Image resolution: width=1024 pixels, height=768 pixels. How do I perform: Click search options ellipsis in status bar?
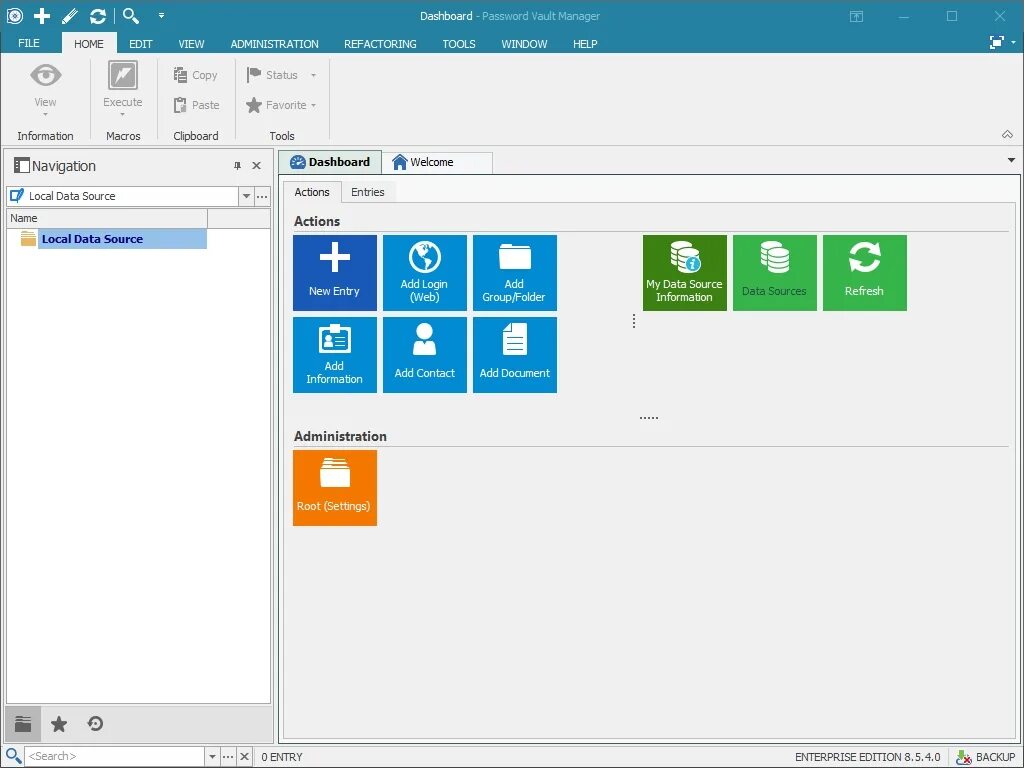[228, 756]
